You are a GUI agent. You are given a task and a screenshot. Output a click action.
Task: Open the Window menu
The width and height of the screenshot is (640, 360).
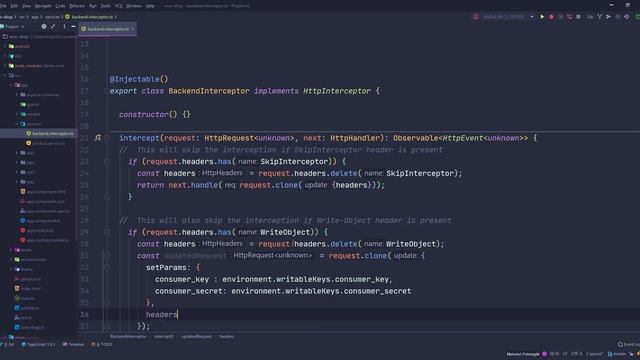[134, 6]
